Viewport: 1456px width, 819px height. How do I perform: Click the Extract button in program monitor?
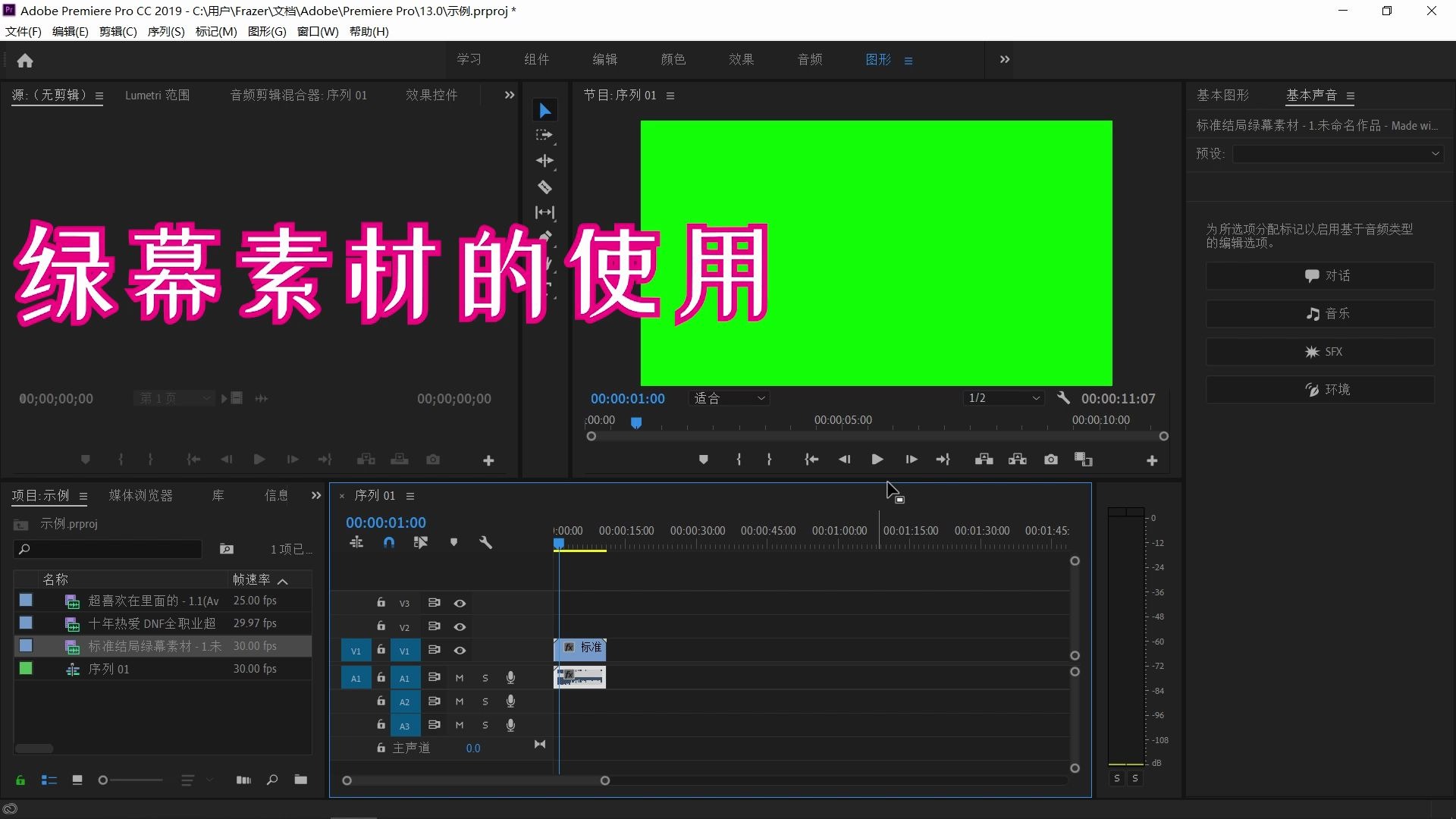click(1018, 460)
